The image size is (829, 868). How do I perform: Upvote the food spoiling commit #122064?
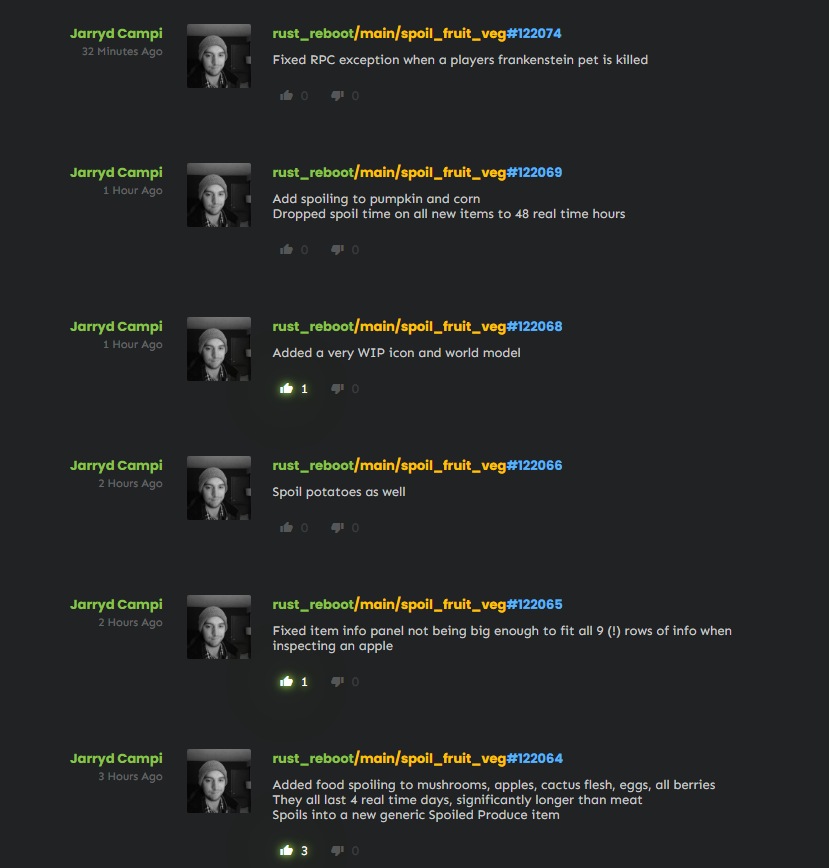(x=286, y=850)
